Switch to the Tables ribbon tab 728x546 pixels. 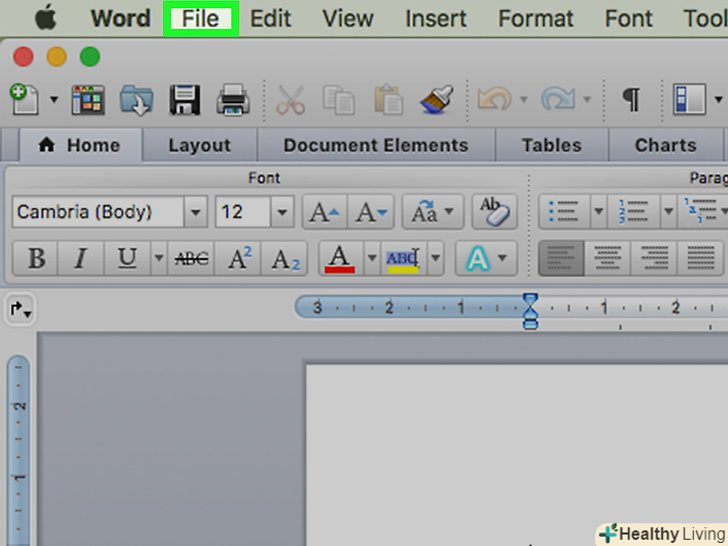tap(552, 145)
